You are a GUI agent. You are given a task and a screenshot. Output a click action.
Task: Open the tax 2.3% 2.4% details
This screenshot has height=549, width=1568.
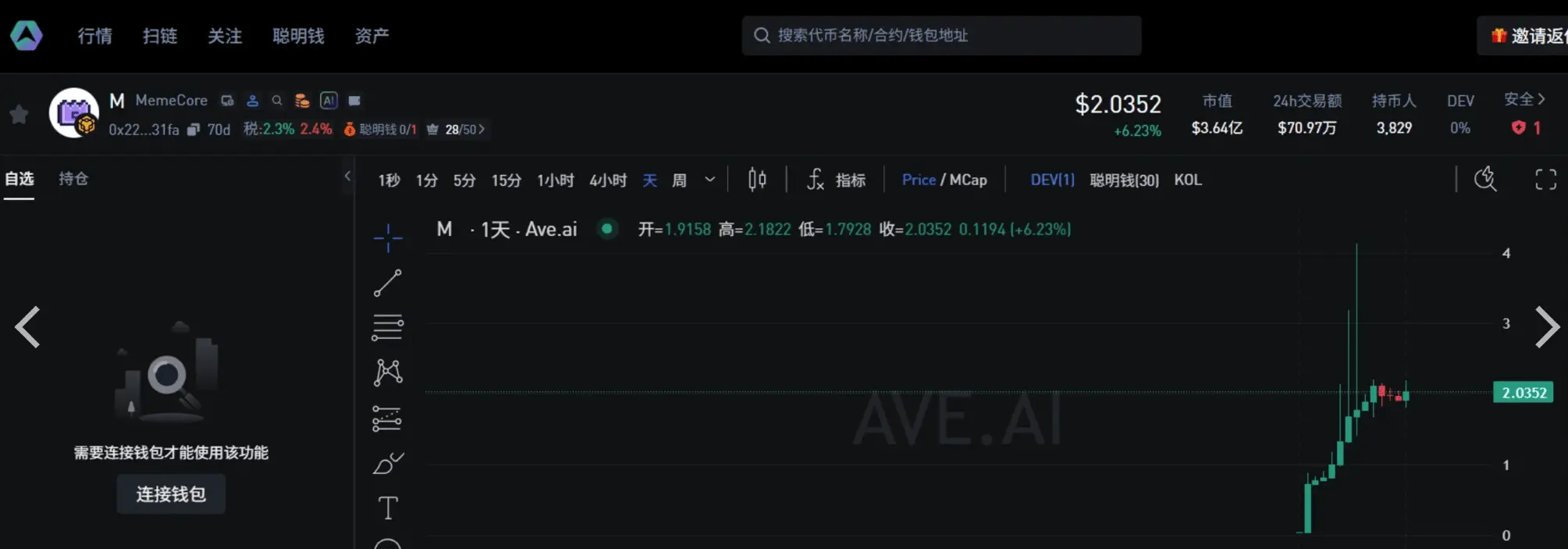point(287,129)
